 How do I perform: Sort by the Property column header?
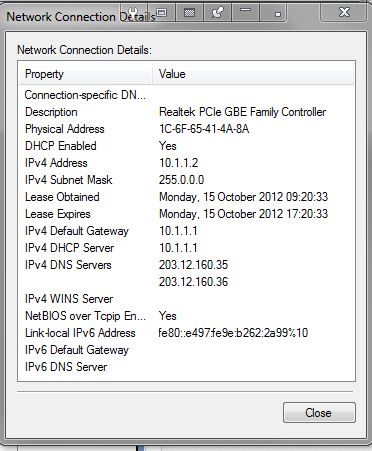point(86,74)
